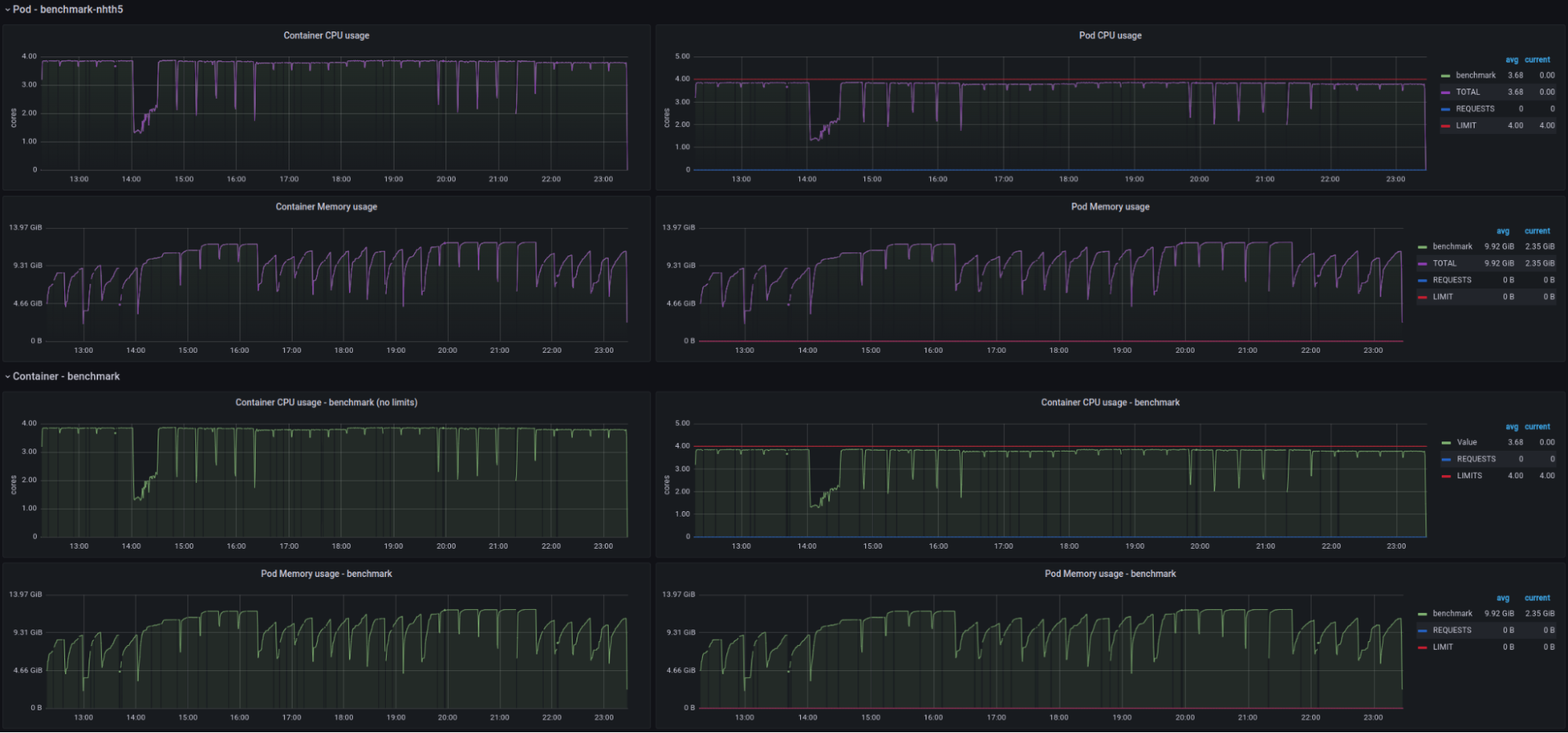The height and width of the screenshot is (733, 1568).
Task: Toggle the Value series in the container CPU legend
Action: (1467, 442)
